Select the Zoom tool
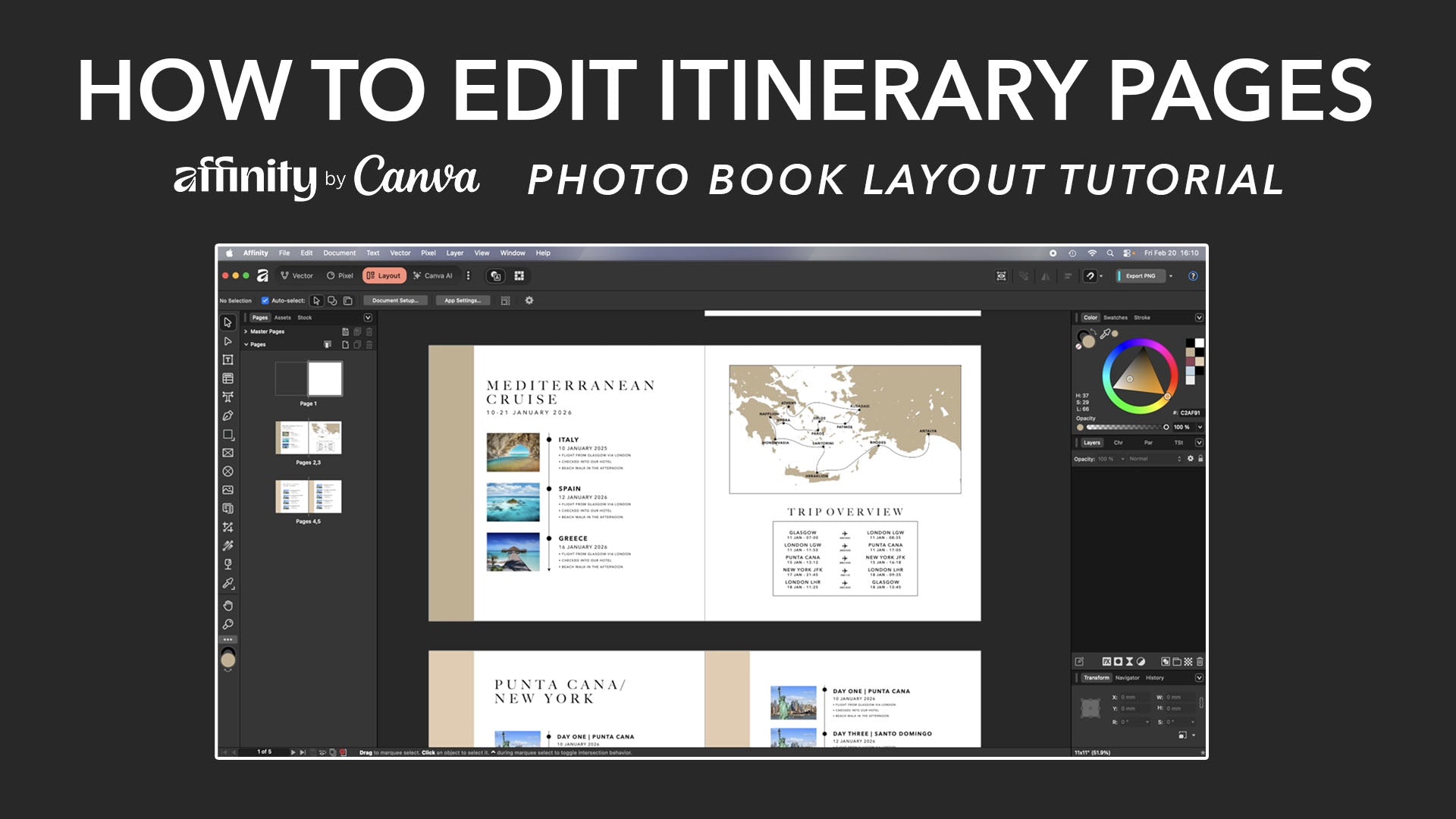Viewport: 1456px width, 819px height. (227, 624)
